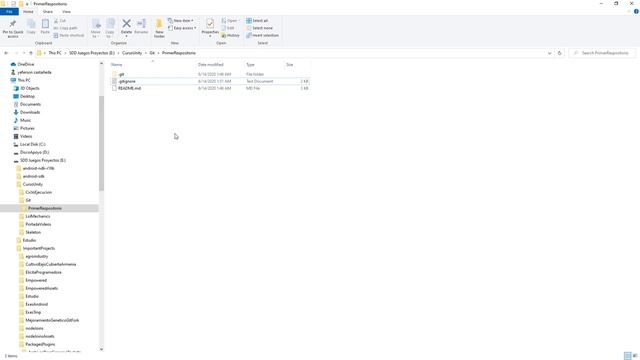Go back with the Back arrow

(x=6, y=53)
